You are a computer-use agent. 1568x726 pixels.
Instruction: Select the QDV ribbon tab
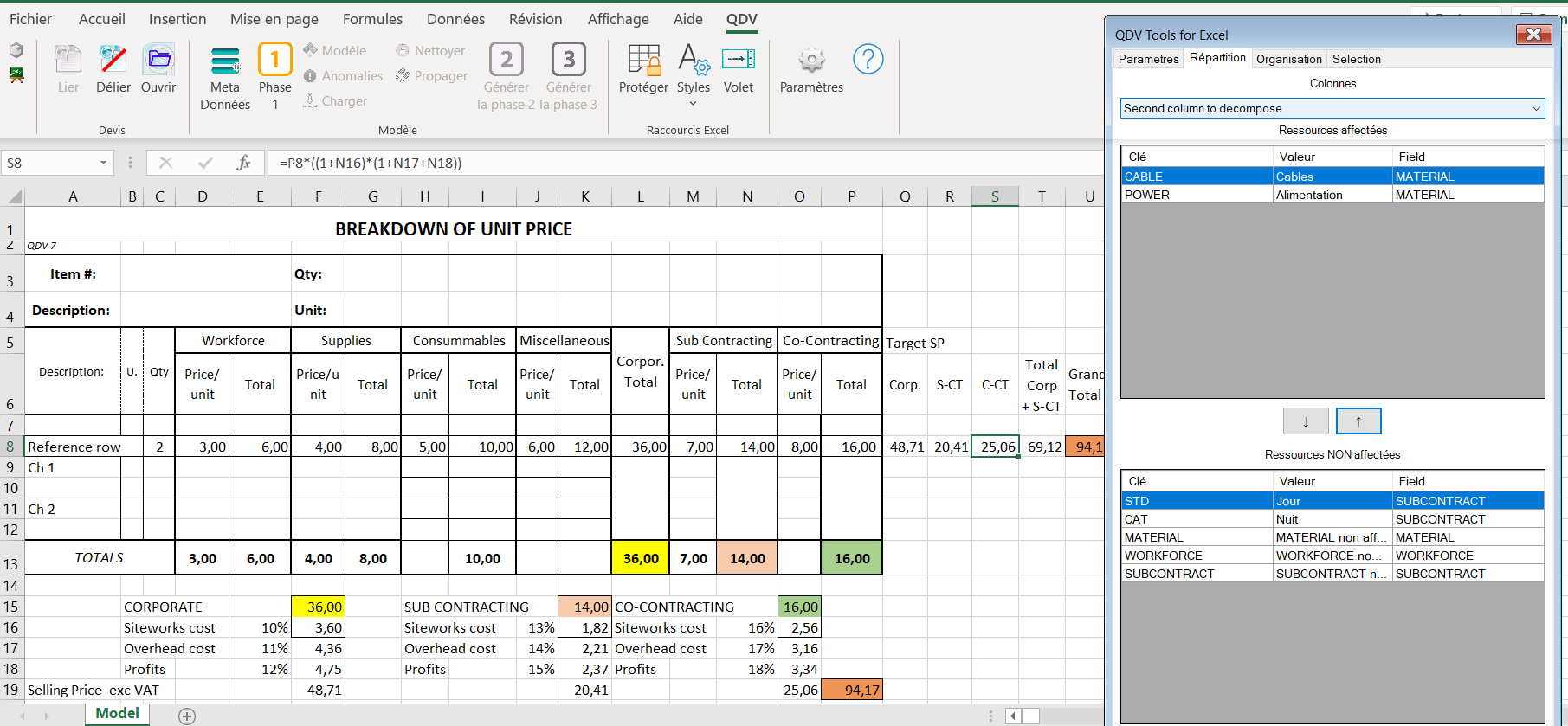(742, 19)
